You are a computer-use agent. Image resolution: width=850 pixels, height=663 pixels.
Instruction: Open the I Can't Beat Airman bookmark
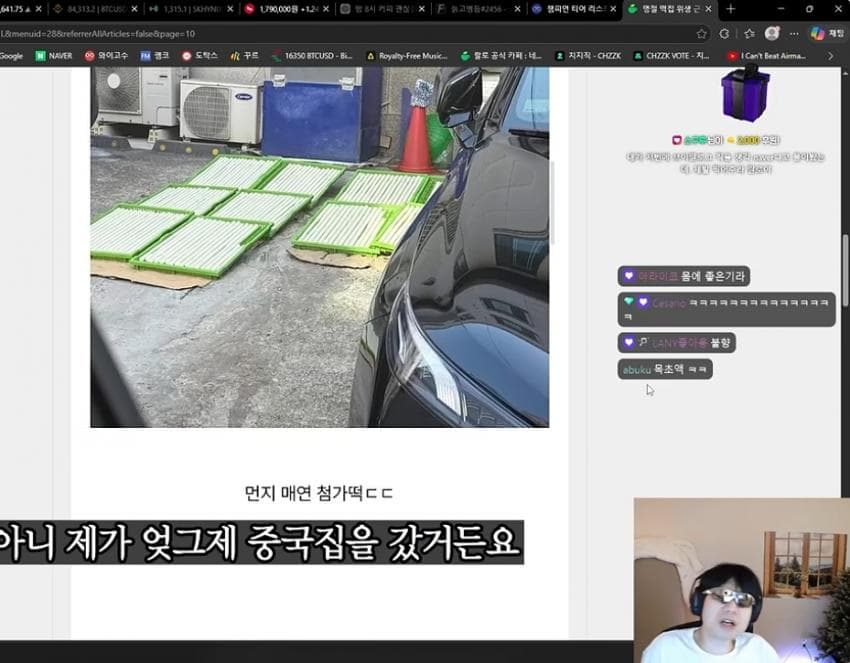pyautogui.click(x=767, y=56)
